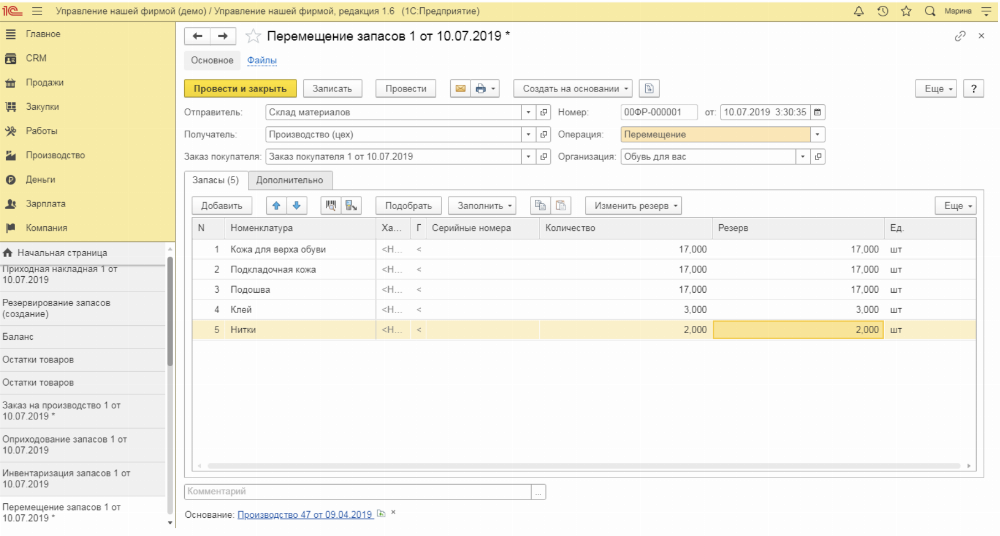
Task: Open Еще menu of the table
Action: click(955, 205)
